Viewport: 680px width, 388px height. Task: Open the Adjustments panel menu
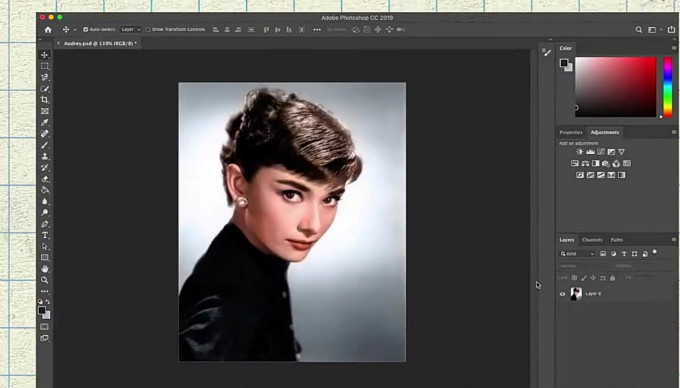(x=674, y=132)
